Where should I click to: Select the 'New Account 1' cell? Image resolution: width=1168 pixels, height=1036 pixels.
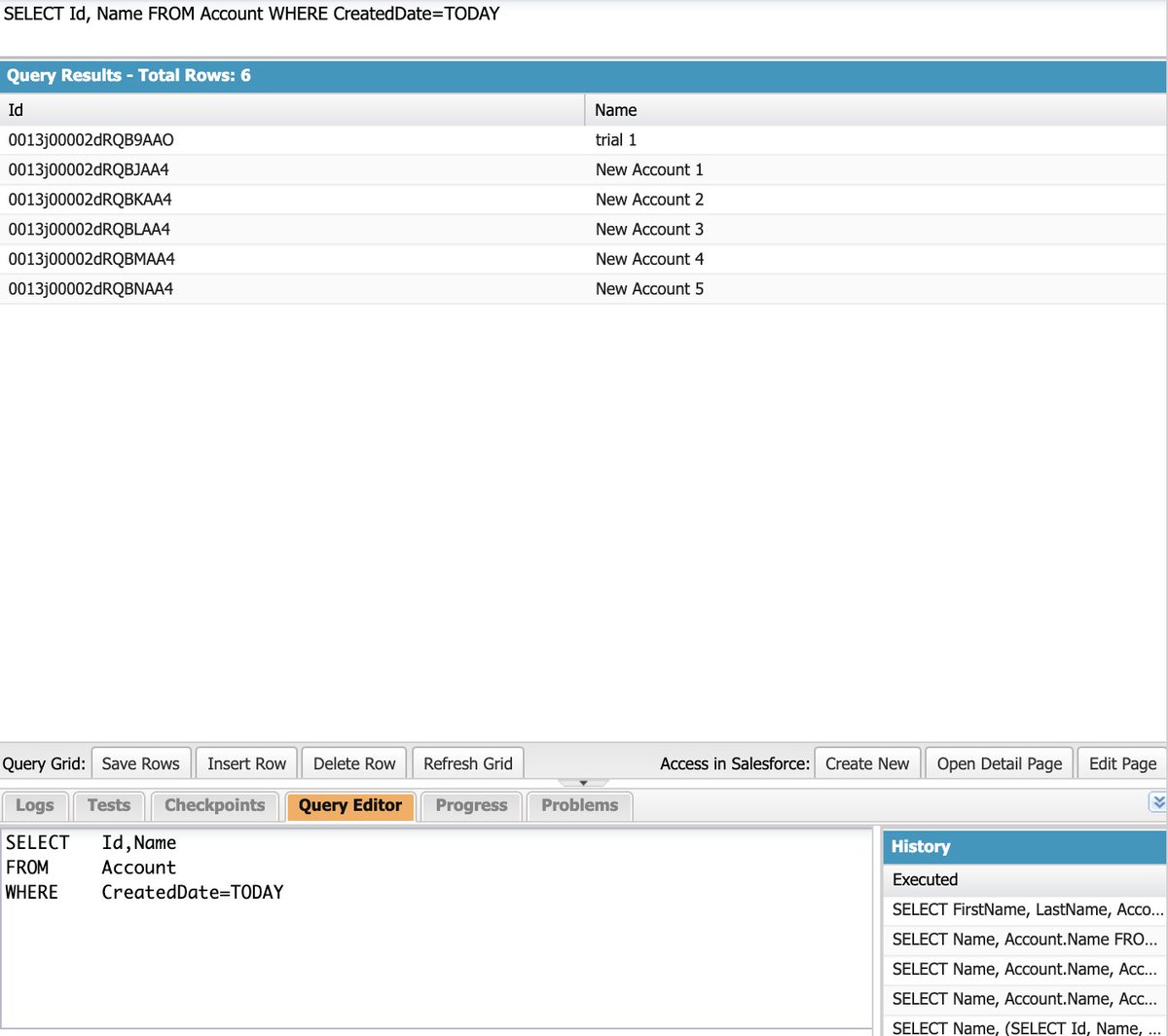(876, 169)
